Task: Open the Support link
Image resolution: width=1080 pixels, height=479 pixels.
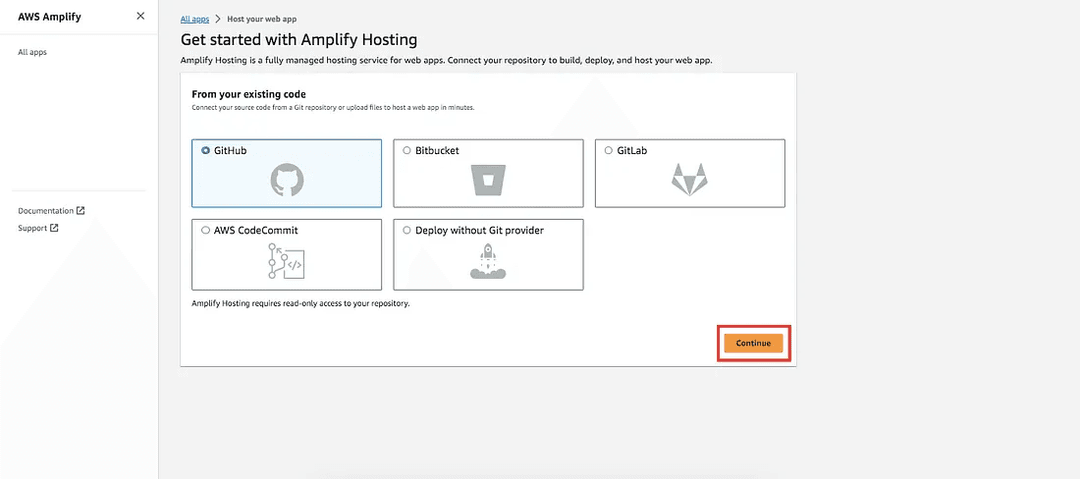Action: pos(33,228)
